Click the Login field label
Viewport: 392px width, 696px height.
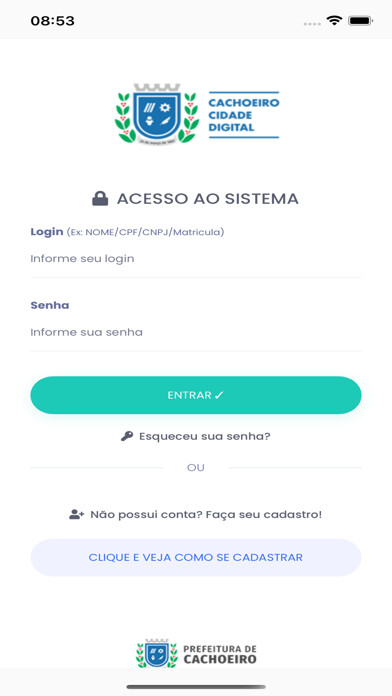[47, 232]
